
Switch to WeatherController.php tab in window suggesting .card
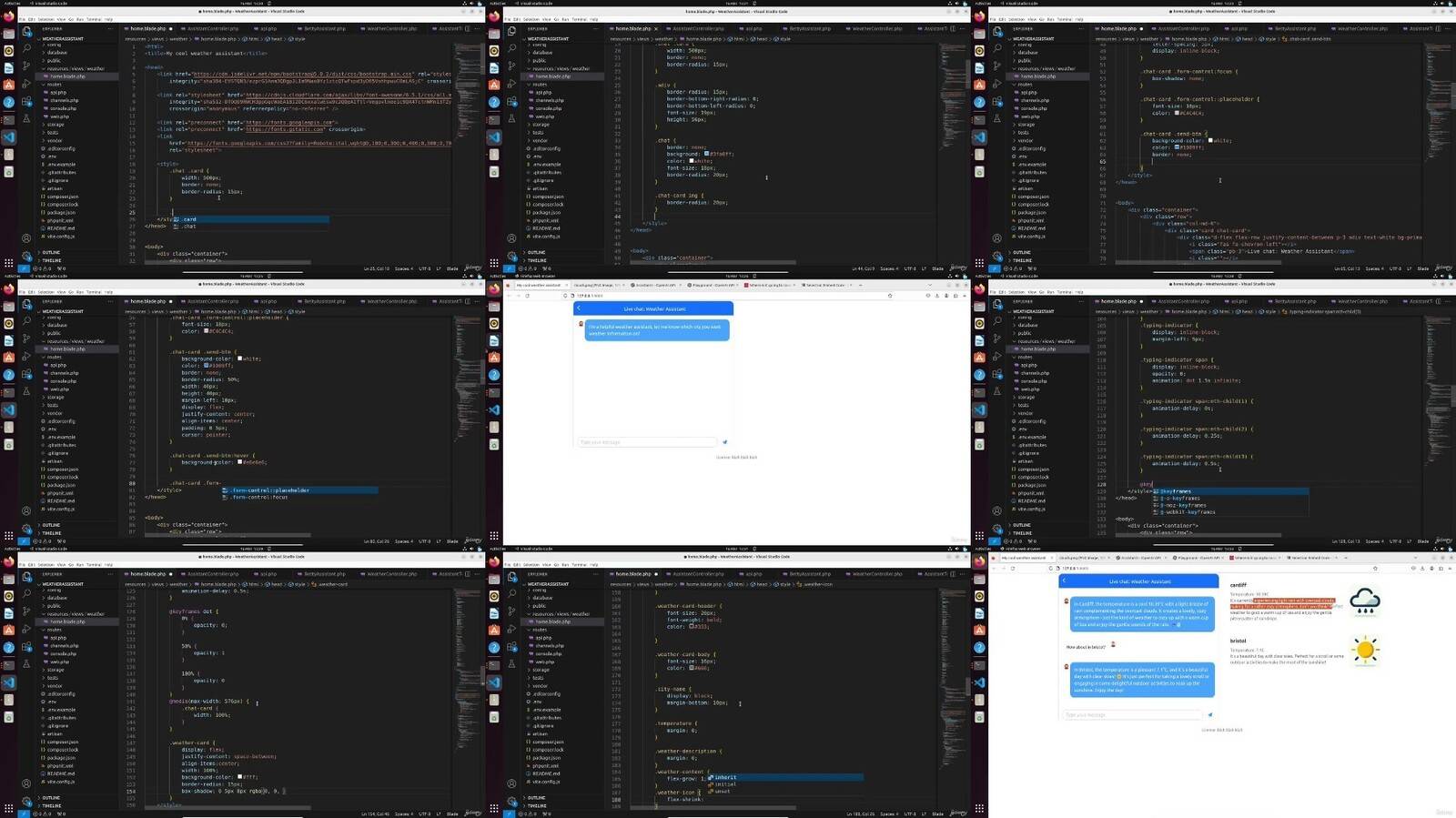(x=391, y=28)
